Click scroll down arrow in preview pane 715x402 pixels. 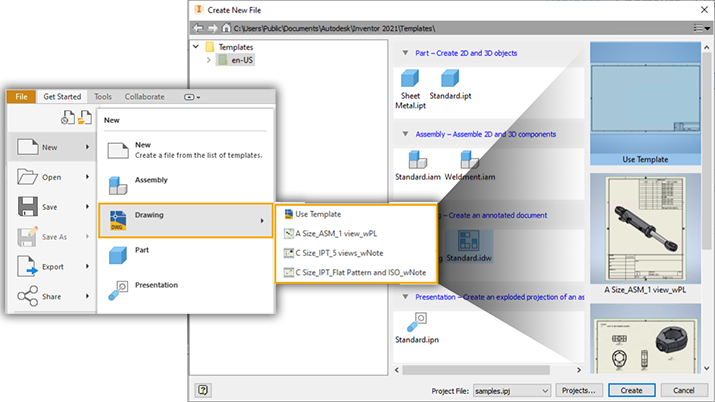[706, 368]
